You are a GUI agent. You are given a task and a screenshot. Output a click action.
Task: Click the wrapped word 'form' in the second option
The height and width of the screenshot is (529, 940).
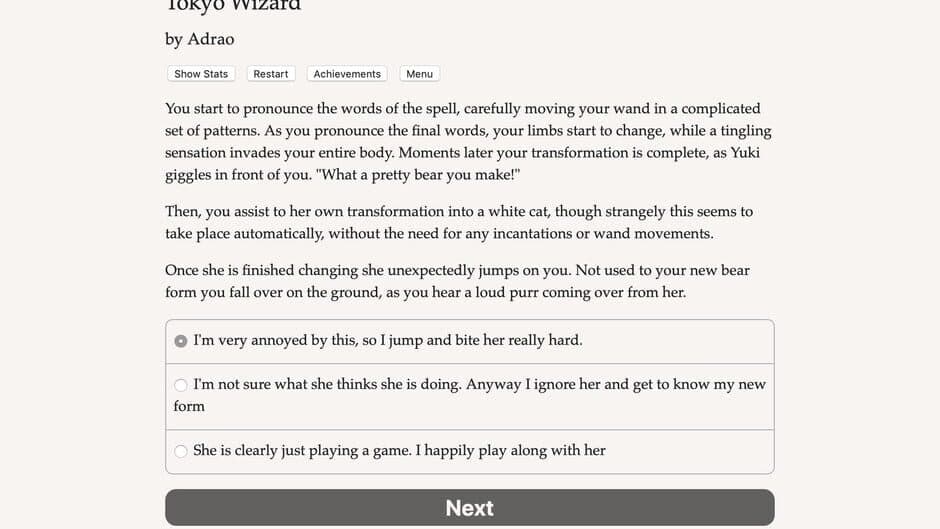click(189, 407)
